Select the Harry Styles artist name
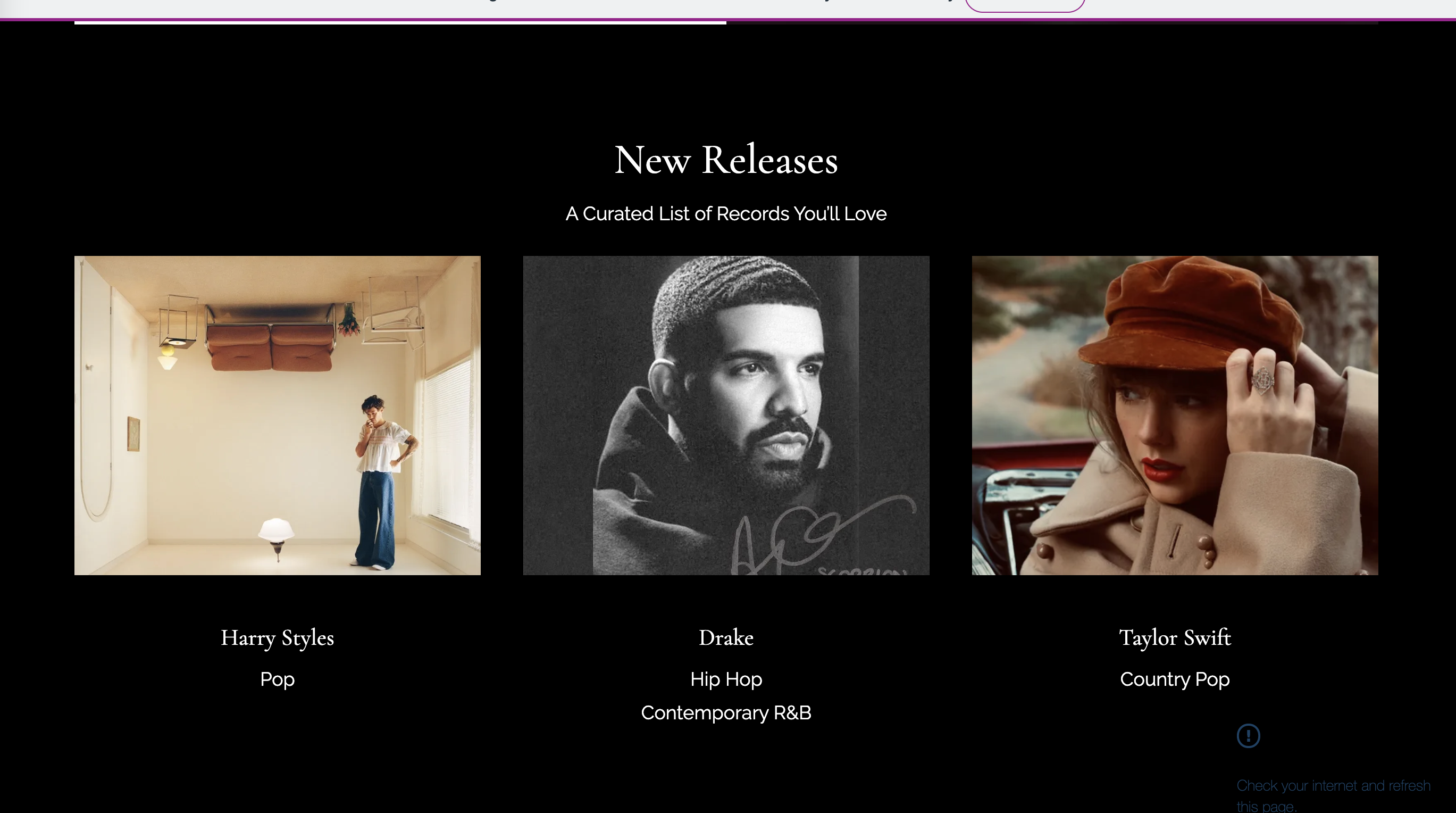 click(x=278, y=638)
